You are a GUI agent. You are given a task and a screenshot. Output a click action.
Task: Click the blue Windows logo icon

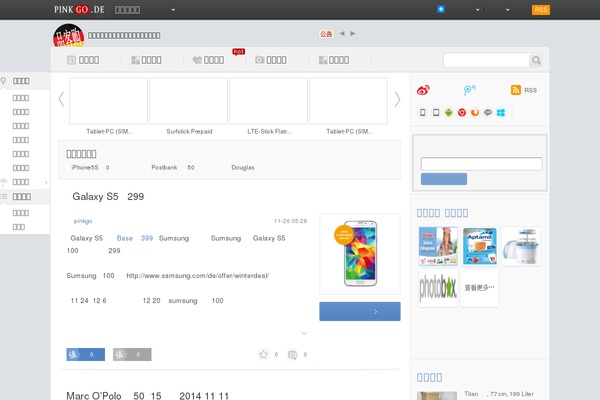[x=501, y=113]
